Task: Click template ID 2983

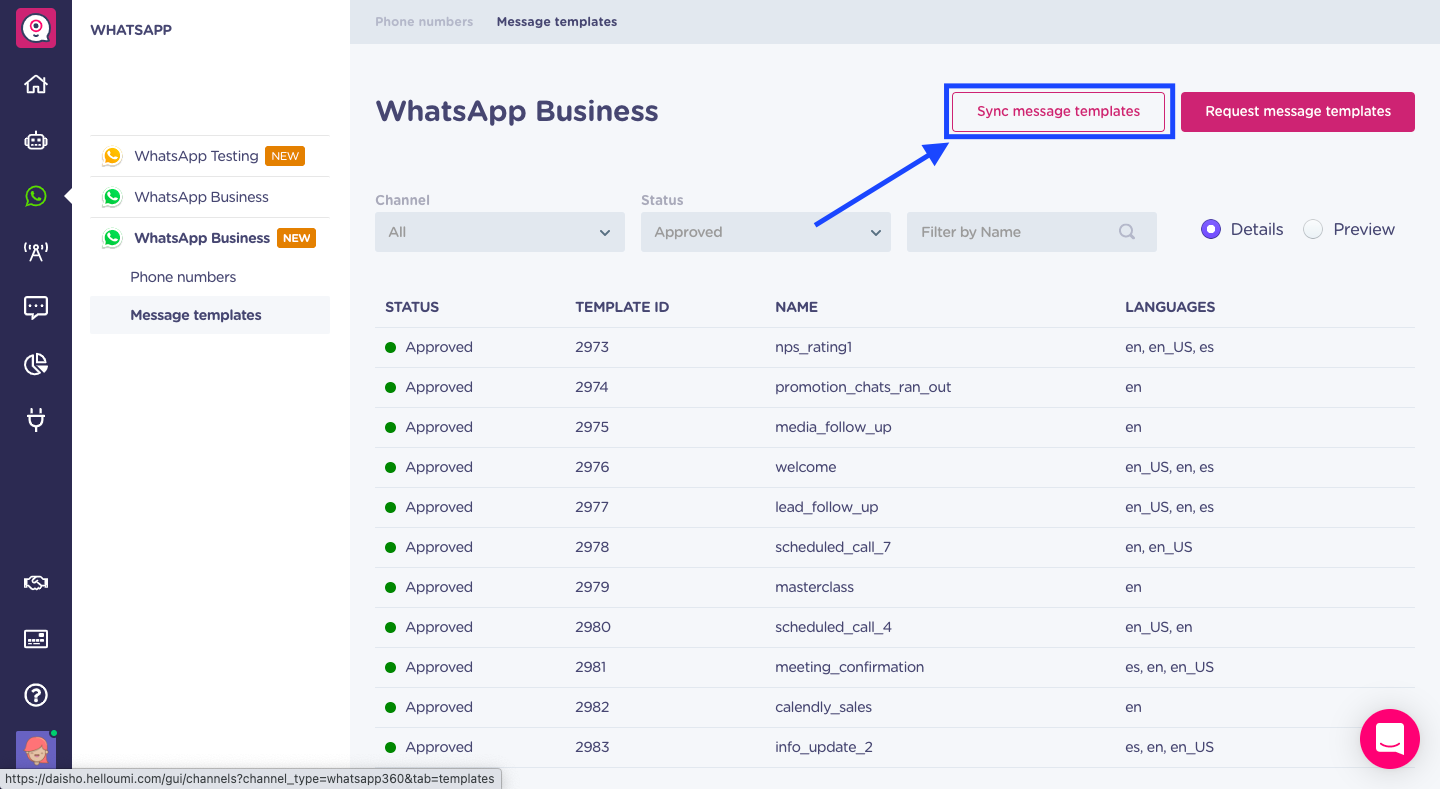Action: point(592,747)
